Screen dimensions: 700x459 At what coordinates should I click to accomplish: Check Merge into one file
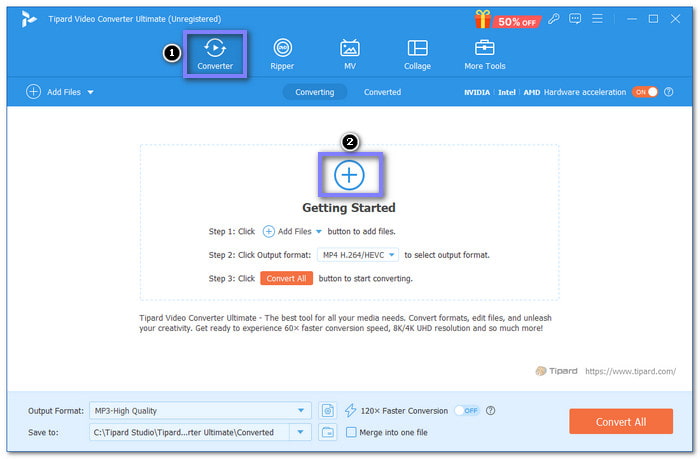click(x=351, y=432)
